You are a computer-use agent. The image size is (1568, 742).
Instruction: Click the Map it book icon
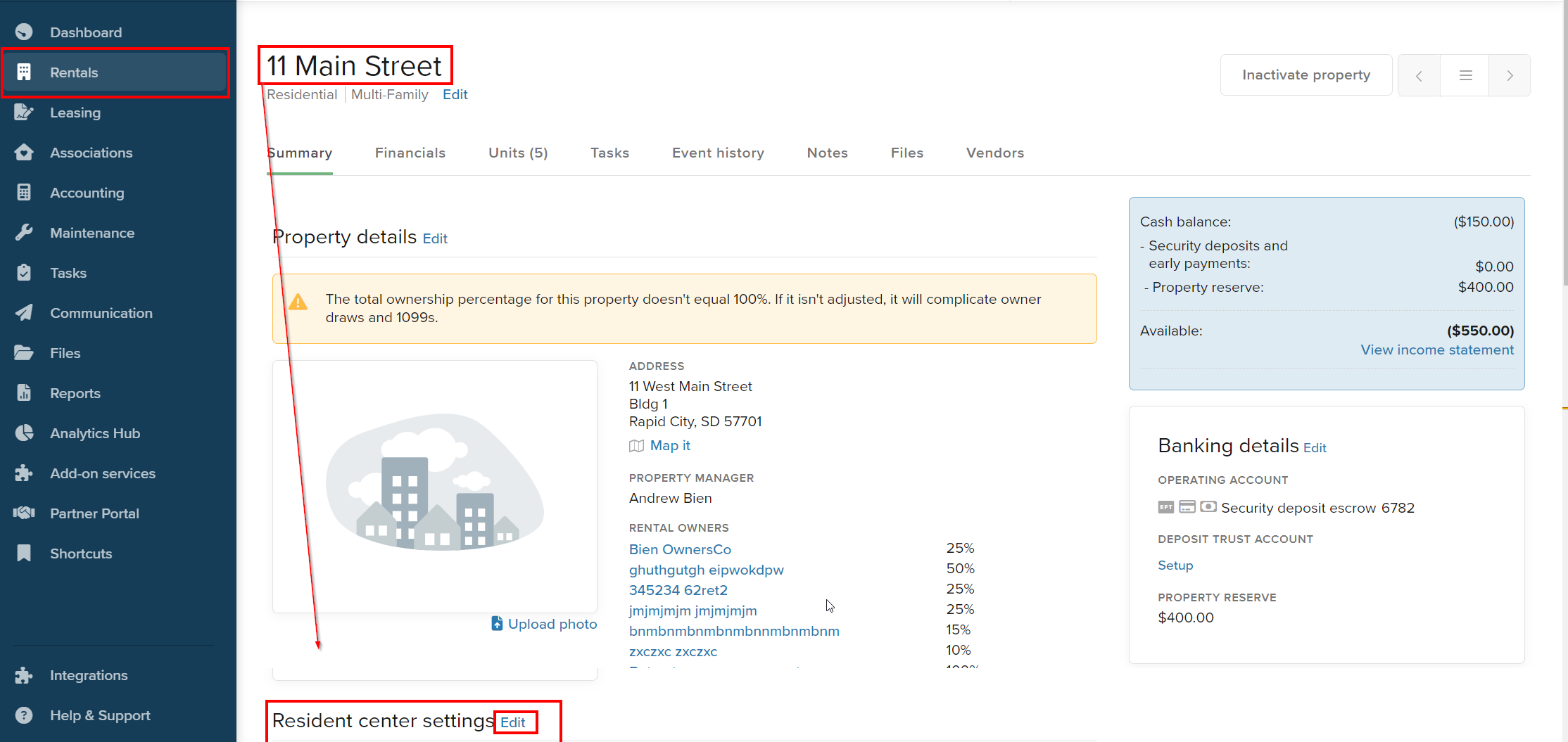636,446
